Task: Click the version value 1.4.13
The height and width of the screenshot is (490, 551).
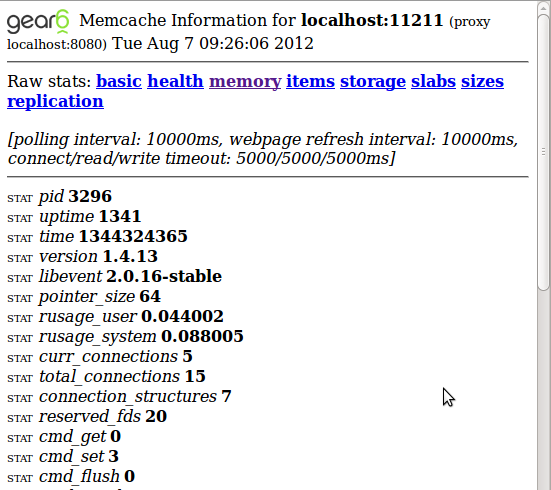Action: point(130,256)
